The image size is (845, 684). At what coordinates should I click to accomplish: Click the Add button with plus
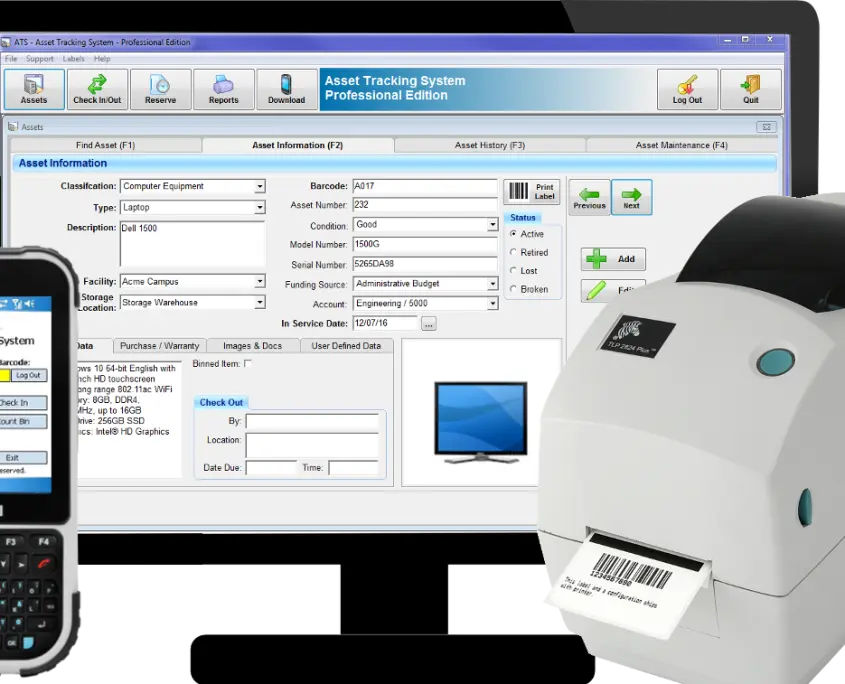point(613,259)
